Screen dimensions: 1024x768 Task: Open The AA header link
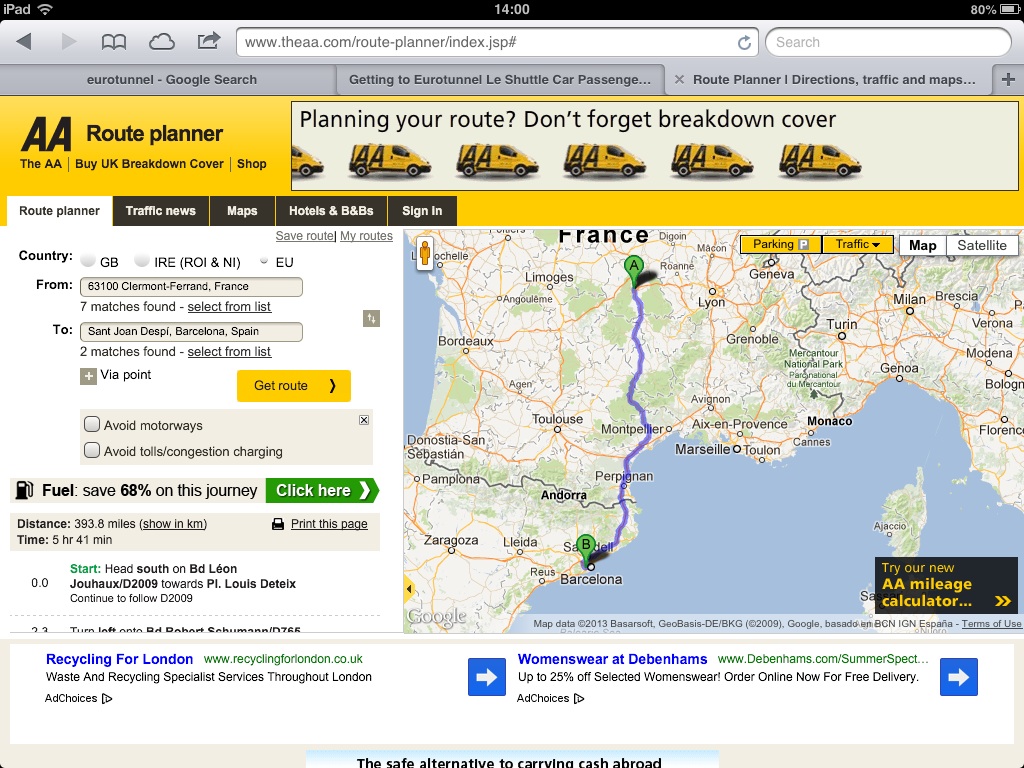[40, 164]
